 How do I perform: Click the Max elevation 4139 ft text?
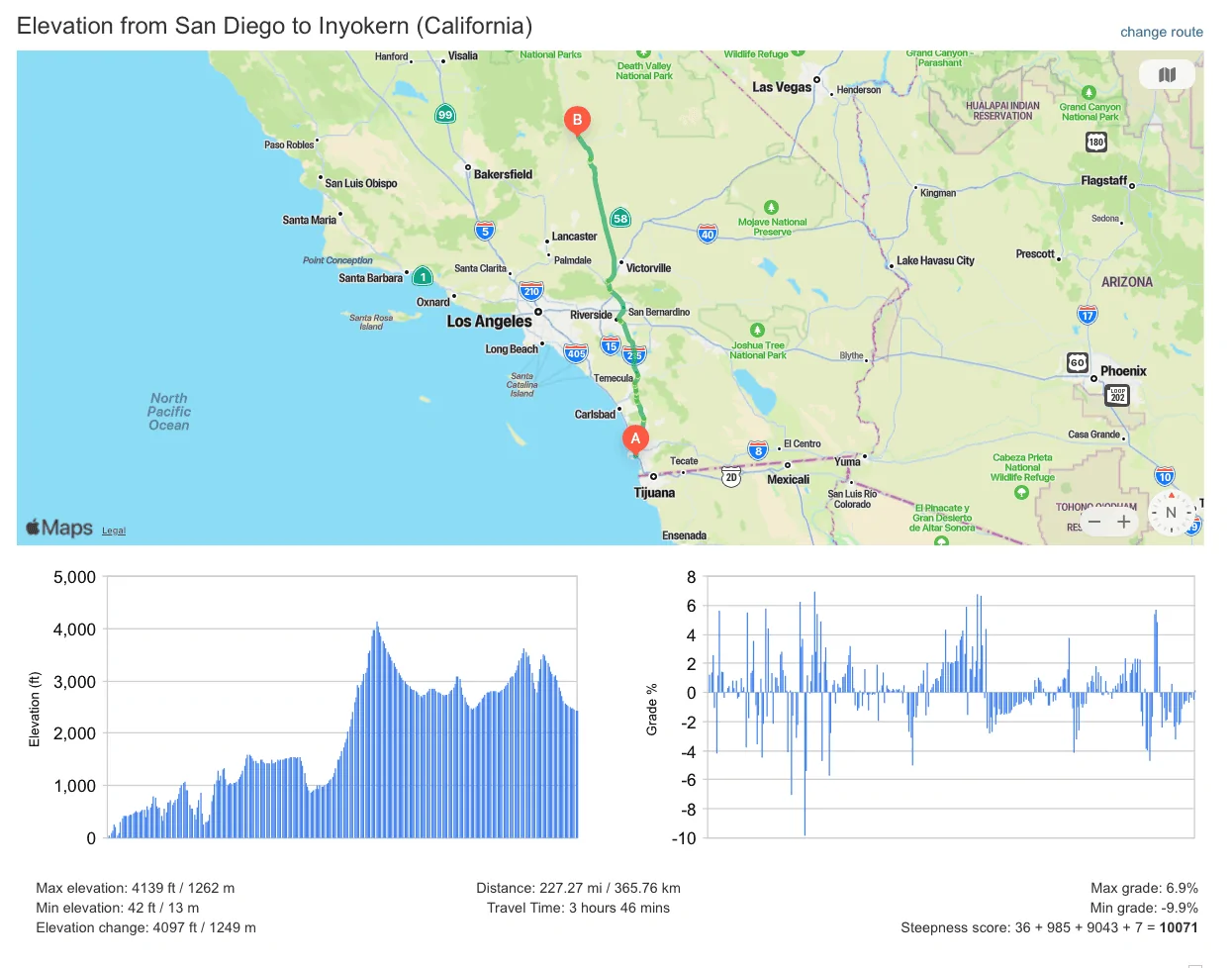pyautogui.click(x=136, y=888)
